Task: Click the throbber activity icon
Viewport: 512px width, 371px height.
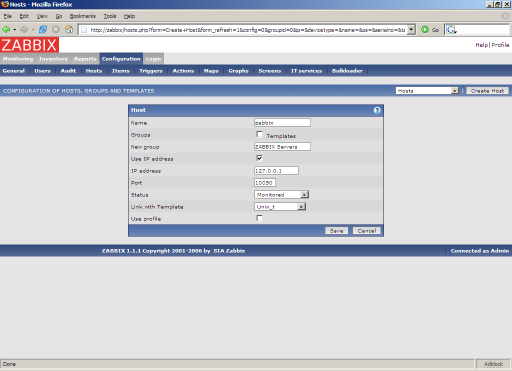Action: pos(505,16)
